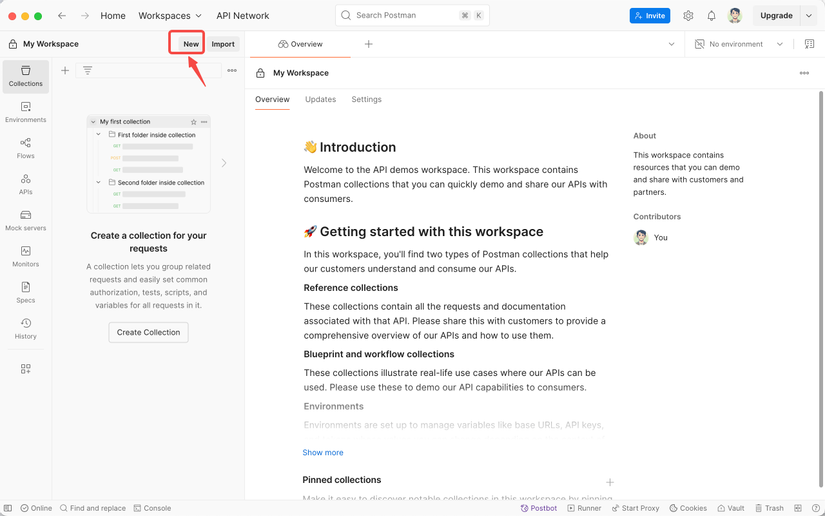Star My first collection in the illustration
This screenshot has height=516, width=825.
tap(194, 122)
